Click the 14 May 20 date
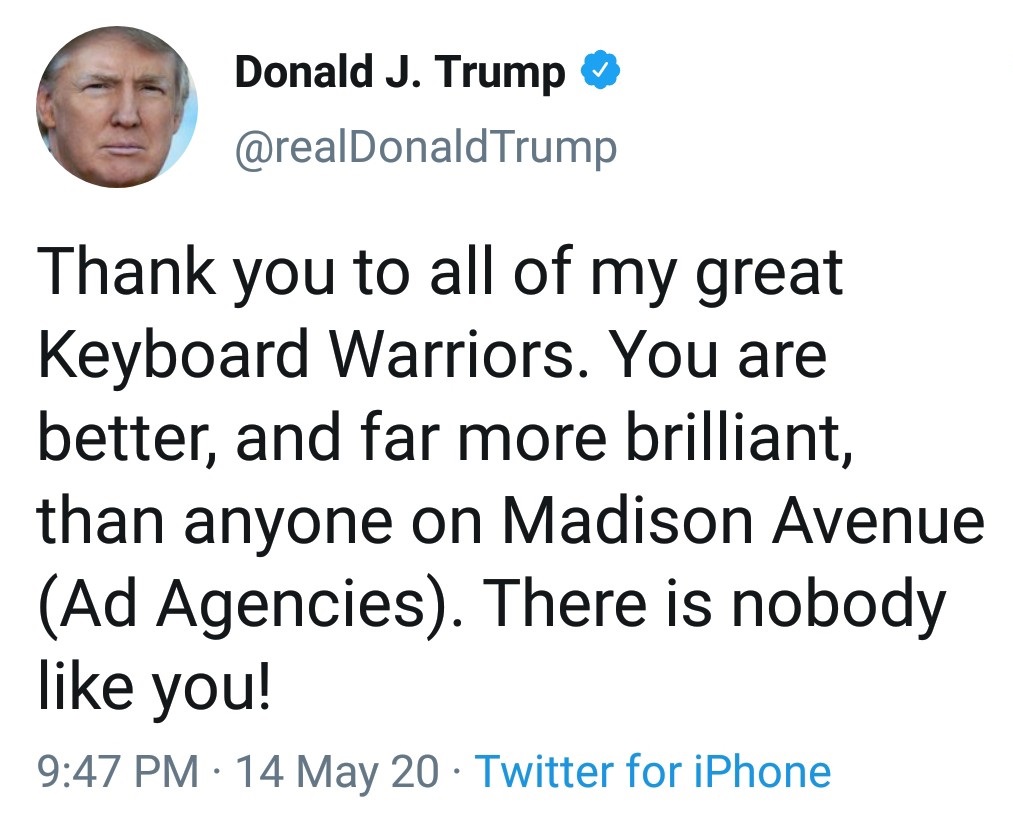Image resolution: width=1013 pixels, height=831 pixels. pos(336,772)
